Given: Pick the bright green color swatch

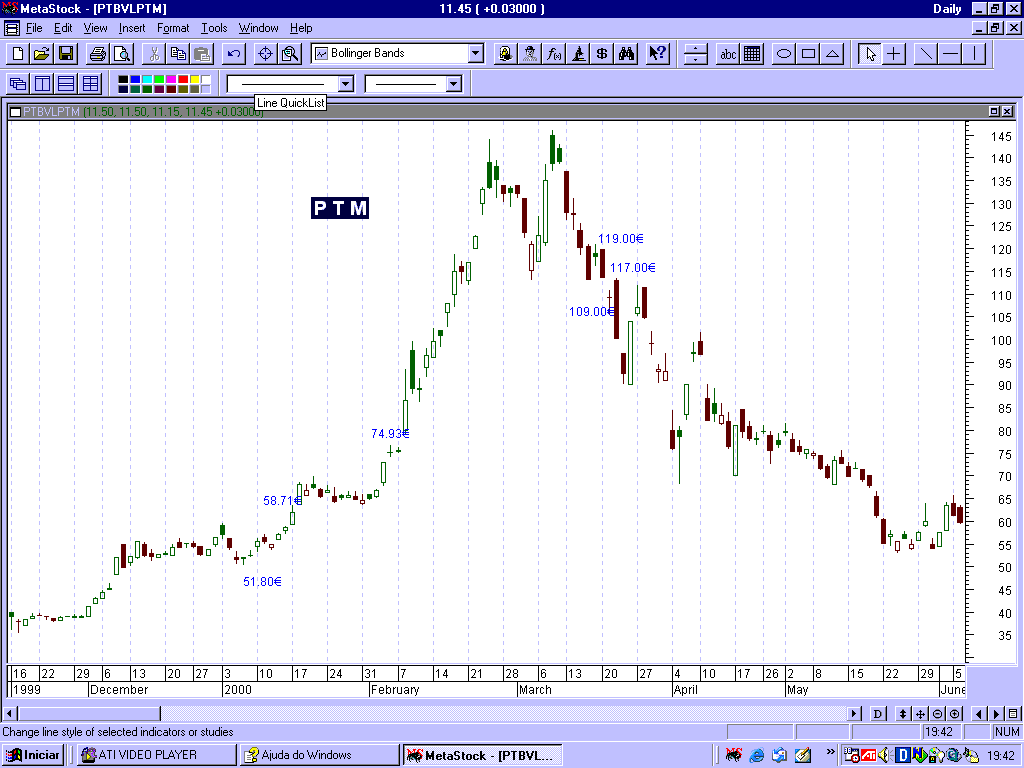Looking at the screenshot, I should coord(159,79).
